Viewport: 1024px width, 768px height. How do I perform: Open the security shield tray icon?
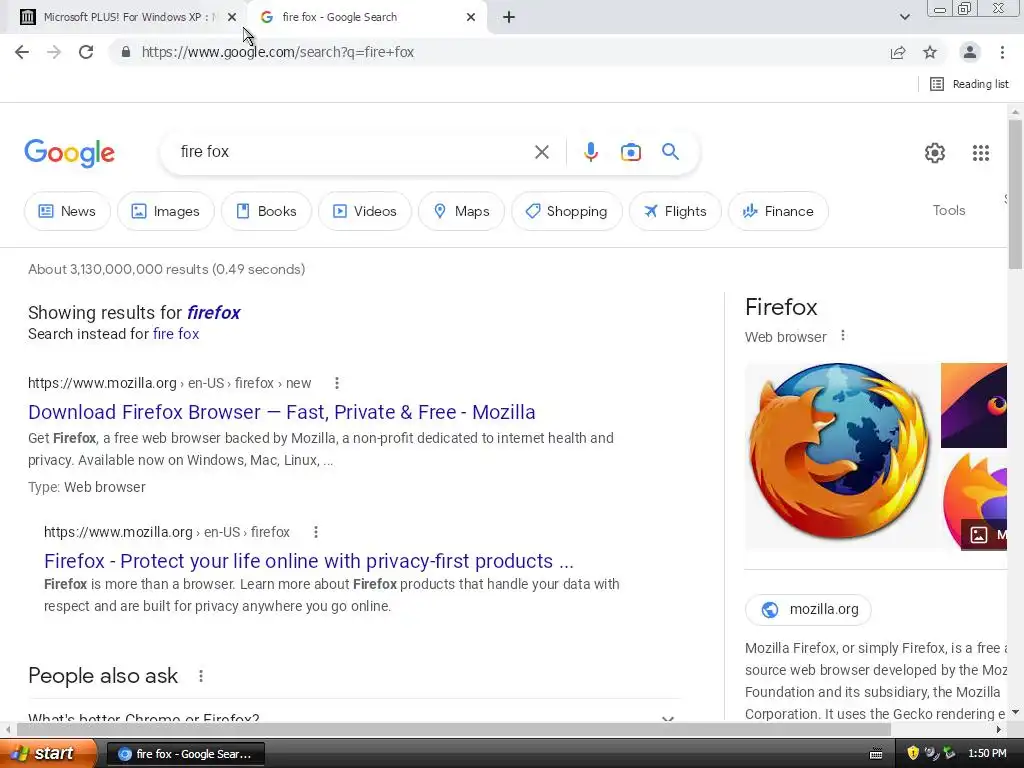point(913,753)
